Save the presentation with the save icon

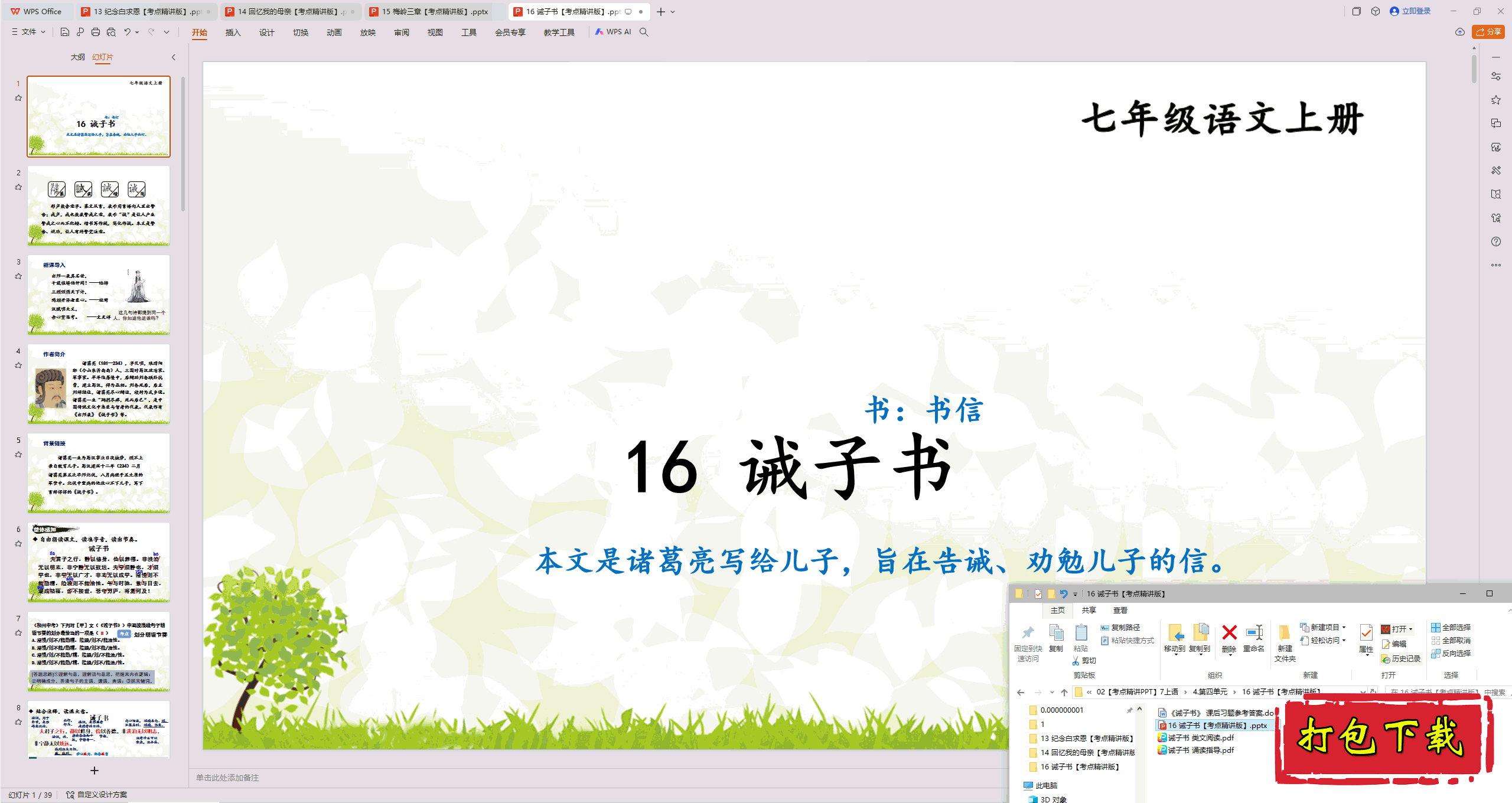[65, 32]
